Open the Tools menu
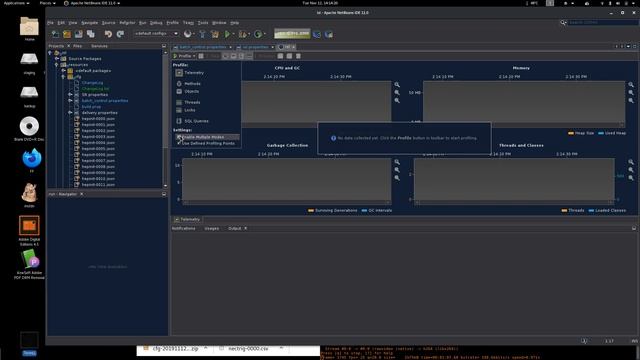The width and height of the screenshot is (640, 360). click(203, 23)
